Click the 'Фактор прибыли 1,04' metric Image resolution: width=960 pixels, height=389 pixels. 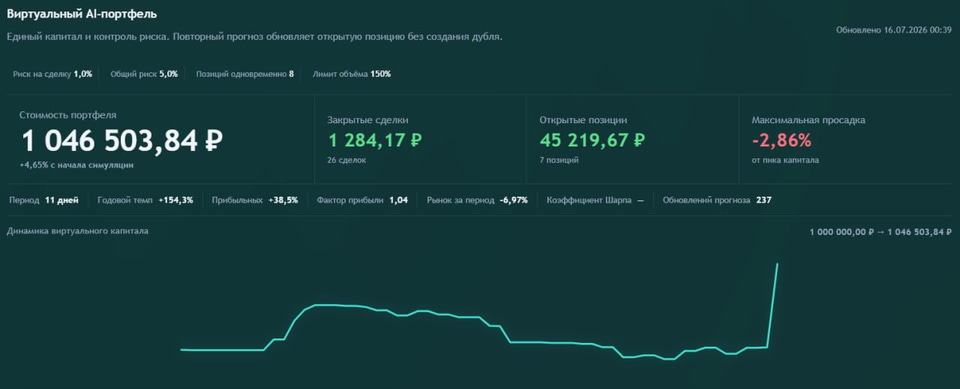[362, 200]
